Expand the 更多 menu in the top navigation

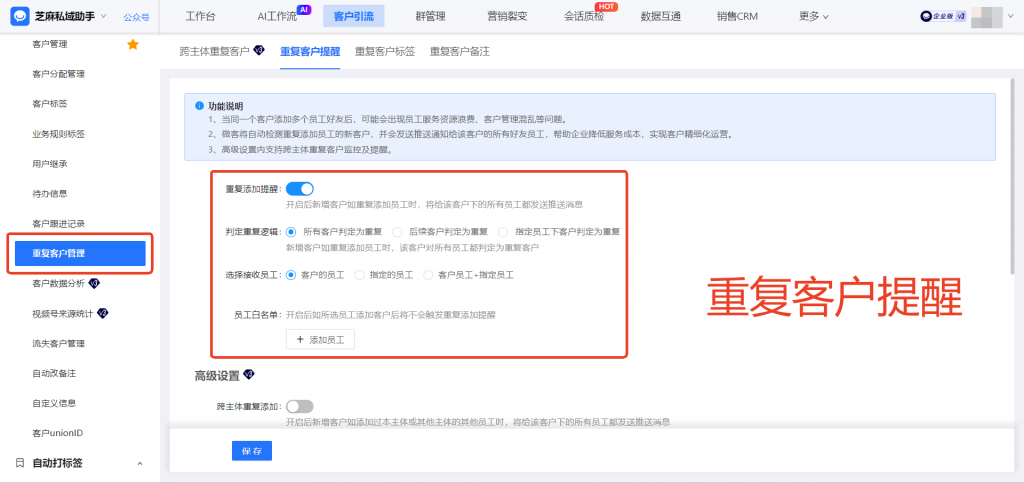pyautogui.click(x=814, y=17)
